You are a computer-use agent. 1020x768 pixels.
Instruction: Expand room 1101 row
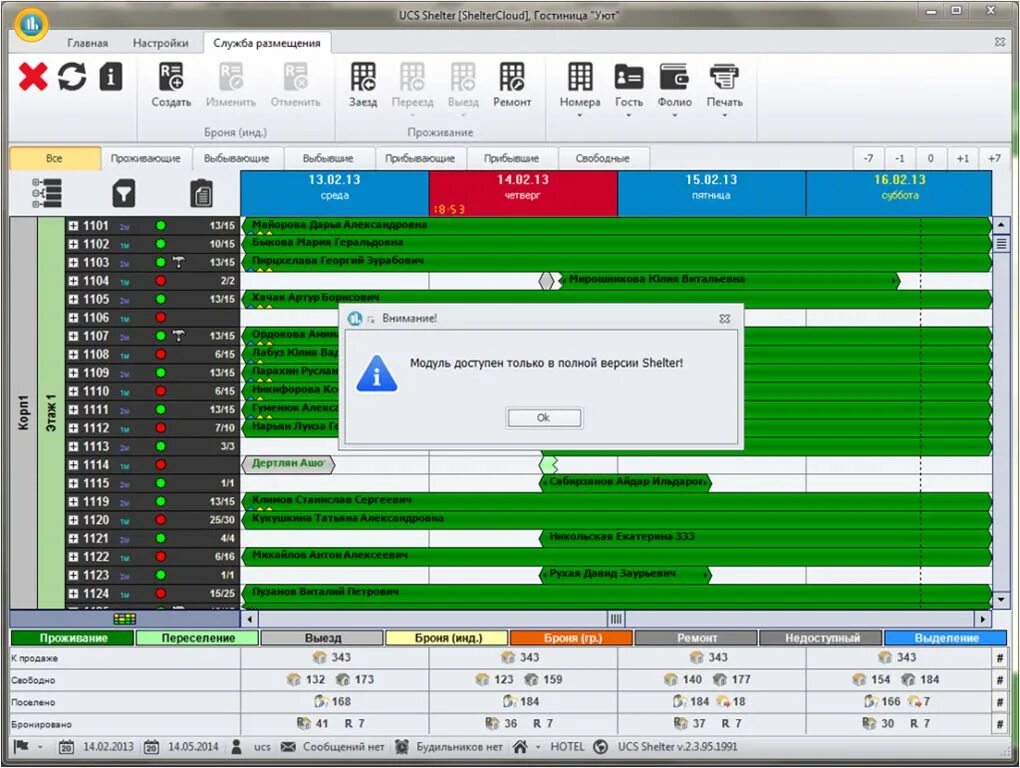point(74,226)
